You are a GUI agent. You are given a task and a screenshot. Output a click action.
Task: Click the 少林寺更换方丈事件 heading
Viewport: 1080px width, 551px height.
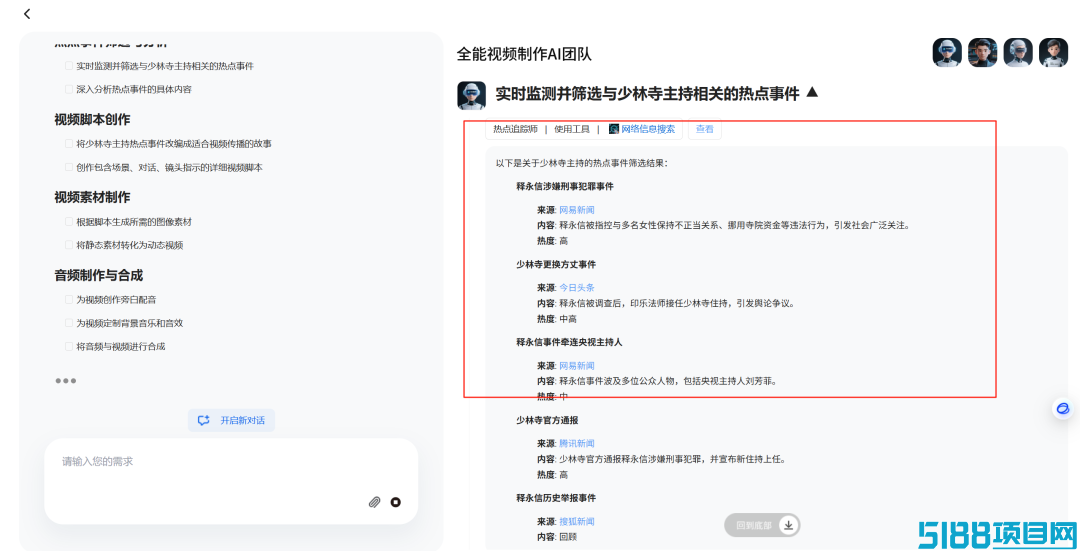[x=556, y=264]
